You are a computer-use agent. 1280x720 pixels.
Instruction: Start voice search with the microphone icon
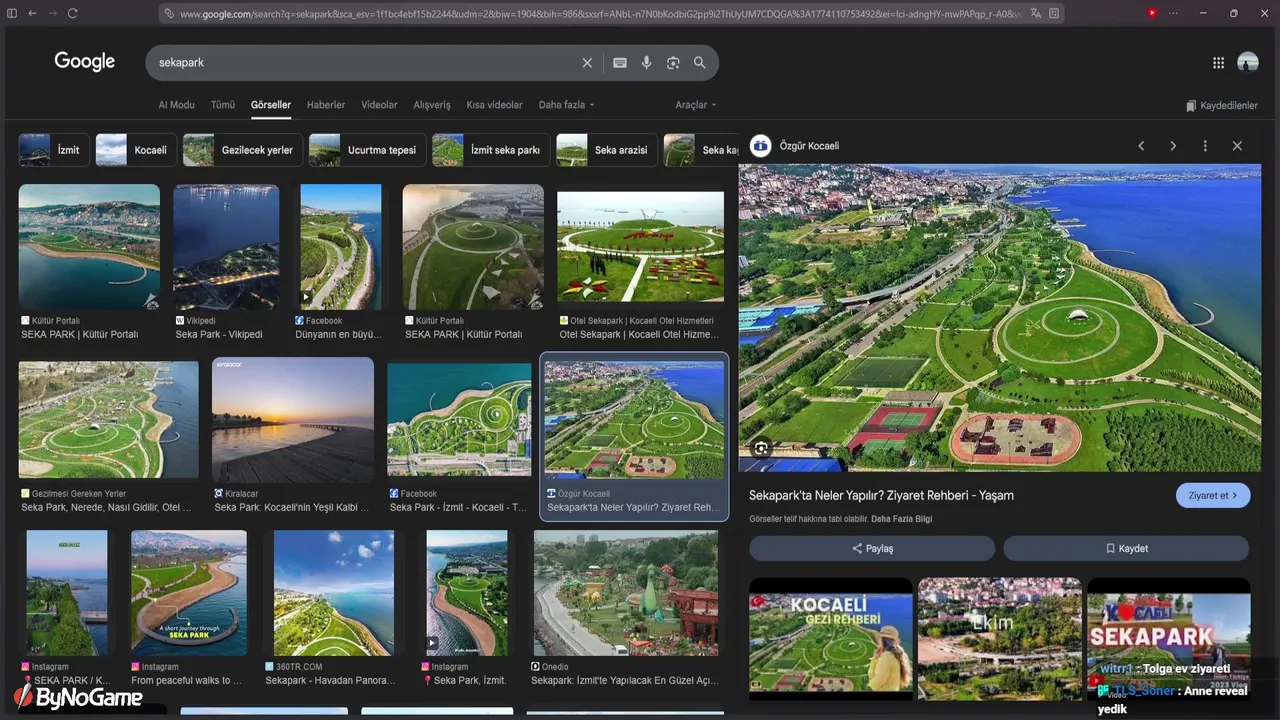coord(646,62)
